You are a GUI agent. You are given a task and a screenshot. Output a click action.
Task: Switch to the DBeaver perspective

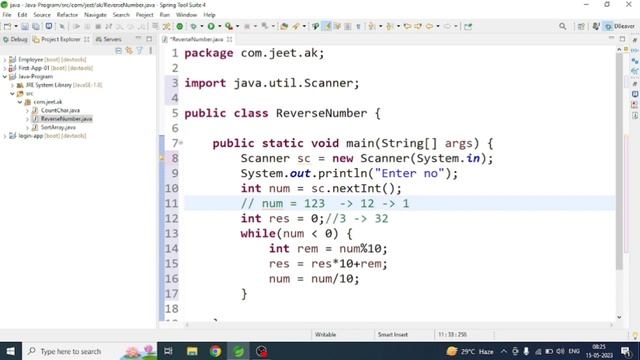[620, 27]
